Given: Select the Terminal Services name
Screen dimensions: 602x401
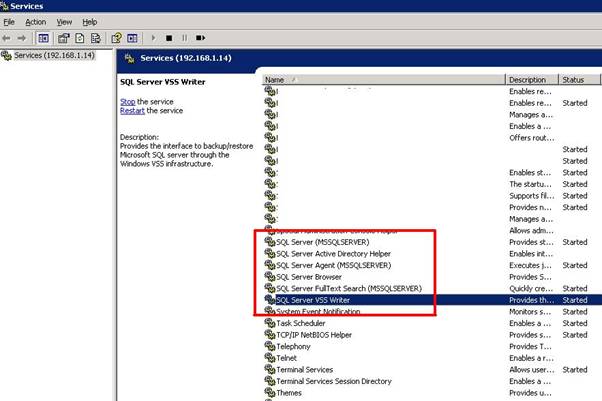Looking at the screenshot, I should point(304,370).
